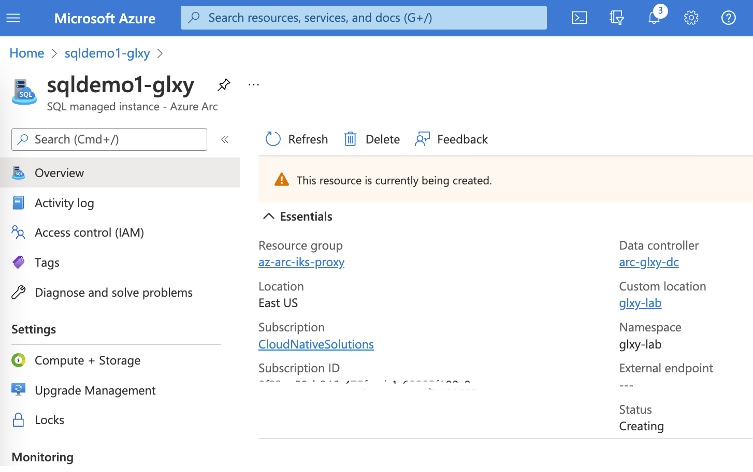Open custom location glxy-lab link

pyautogui.click(x=640, y=303)
